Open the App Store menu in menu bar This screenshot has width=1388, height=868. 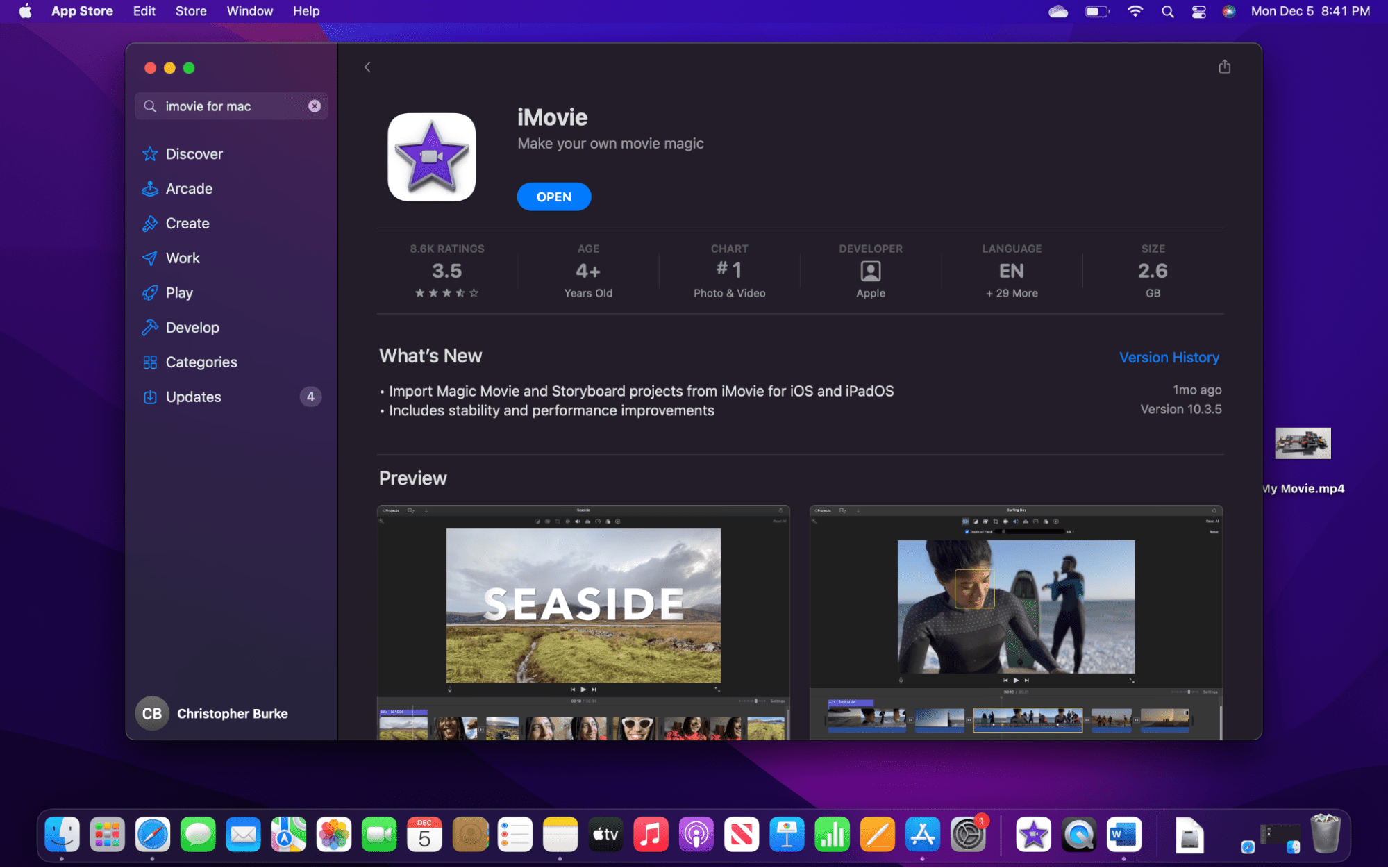coord(82,11)
